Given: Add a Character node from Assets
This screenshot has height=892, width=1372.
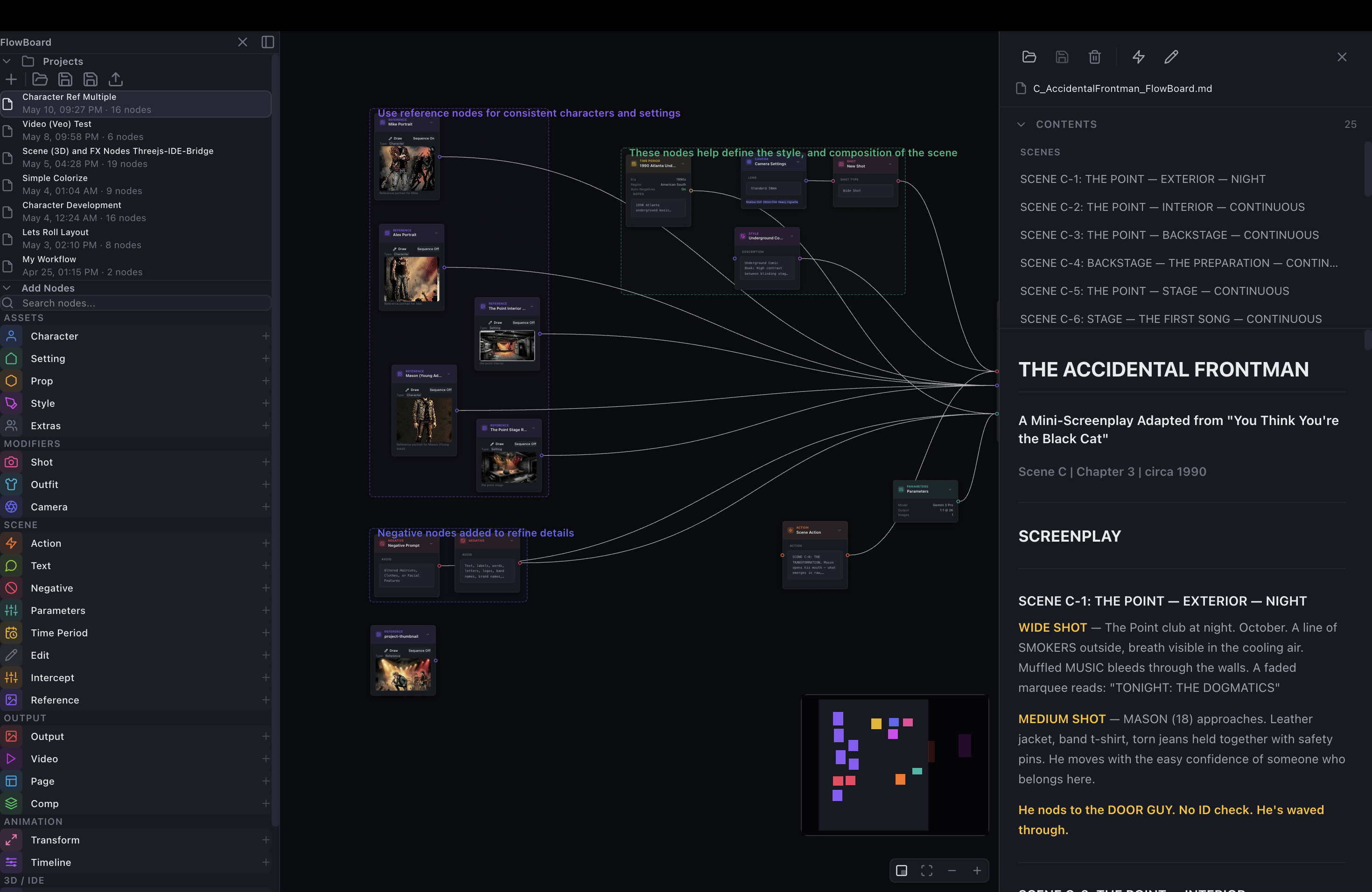Looking at the screenshot, I should point(266,336).
